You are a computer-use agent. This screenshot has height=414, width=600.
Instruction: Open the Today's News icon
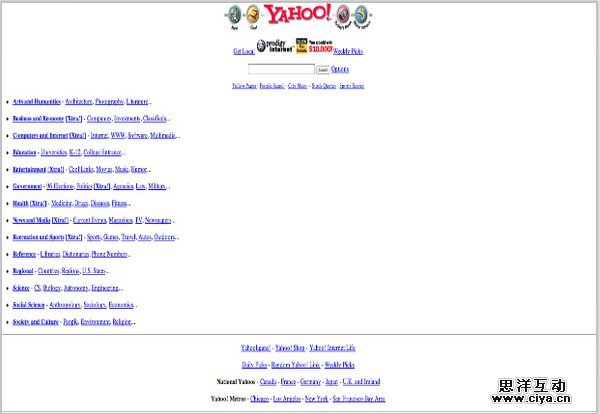click(x=343, y=16)
